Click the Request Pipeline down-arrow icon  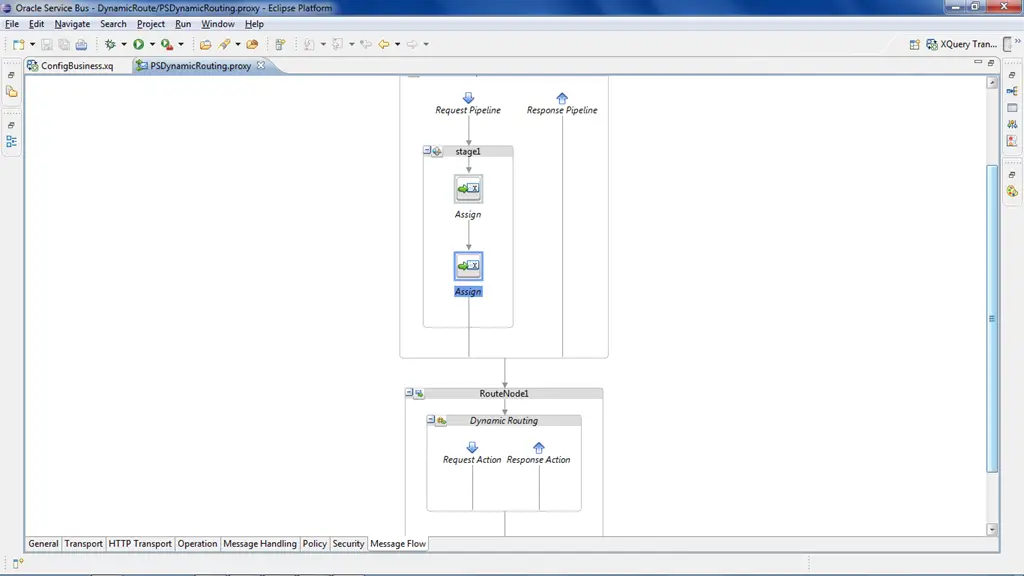468,98
